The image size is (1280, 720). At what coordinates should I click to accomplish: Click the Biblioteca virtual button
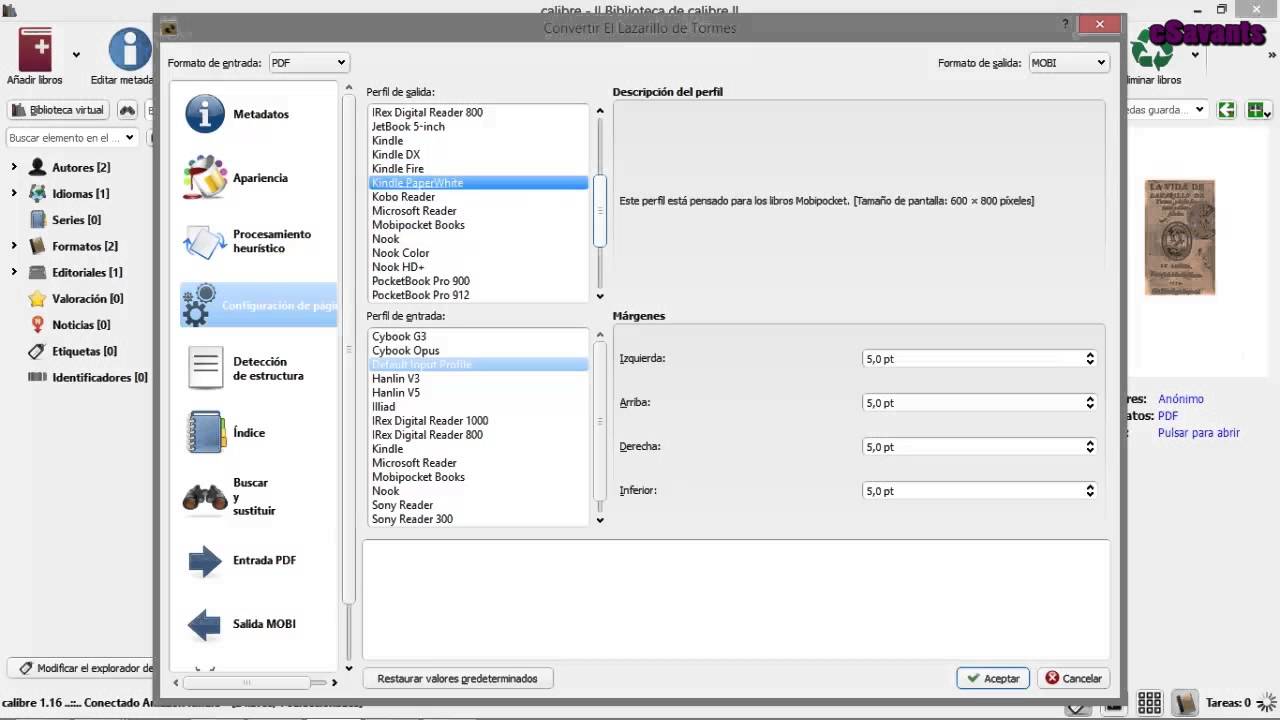pos(58,110)
